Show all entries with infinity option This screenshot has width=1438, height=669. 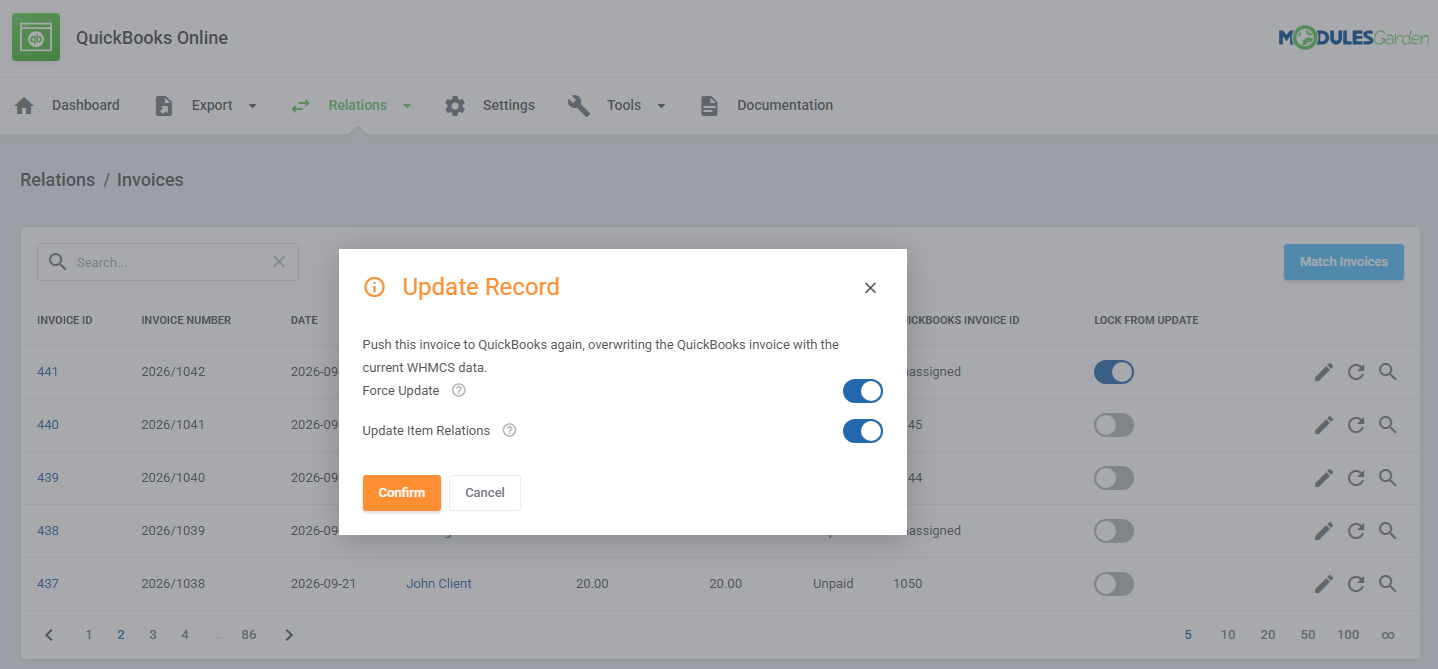coord(1388,635)
